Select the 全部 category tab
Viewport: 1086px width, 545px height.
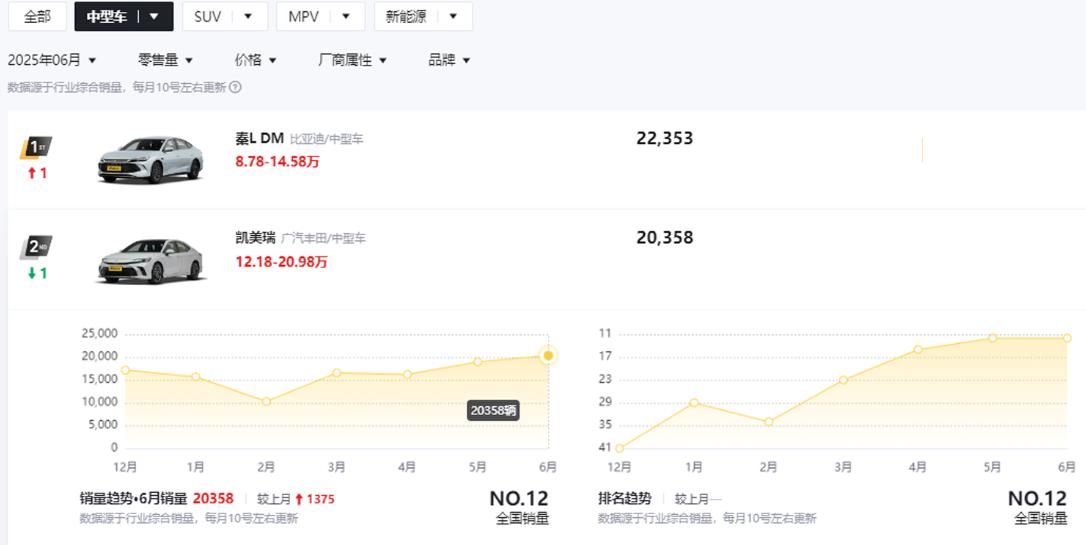(37, 17)
